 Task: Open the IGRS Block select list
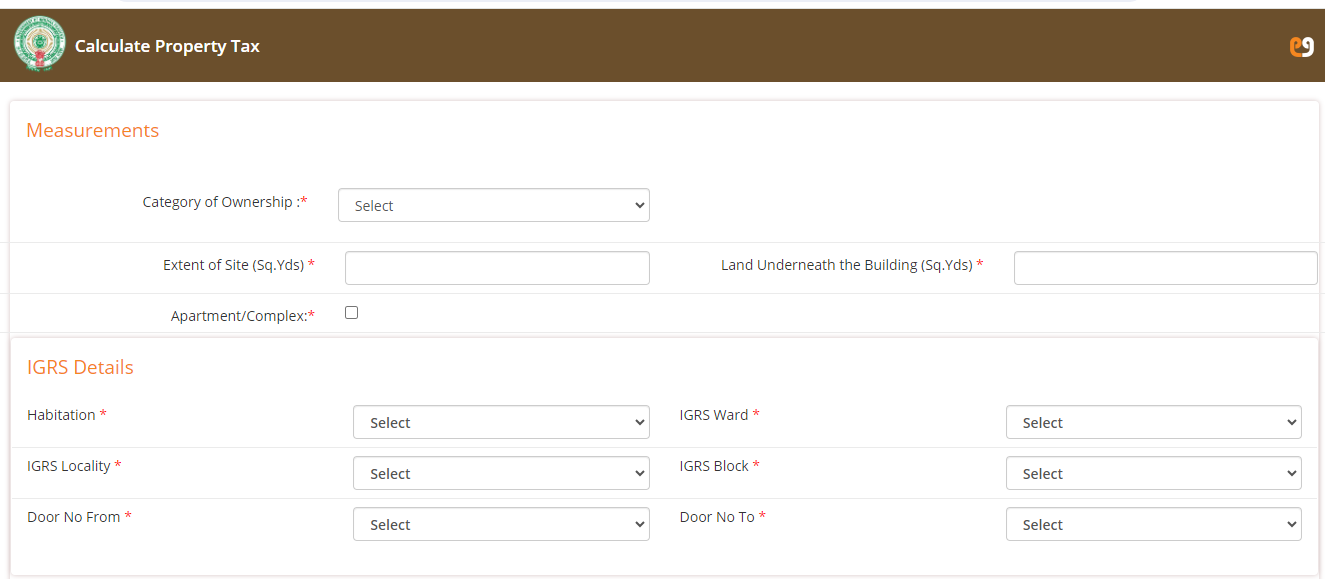coord(1153,473)
